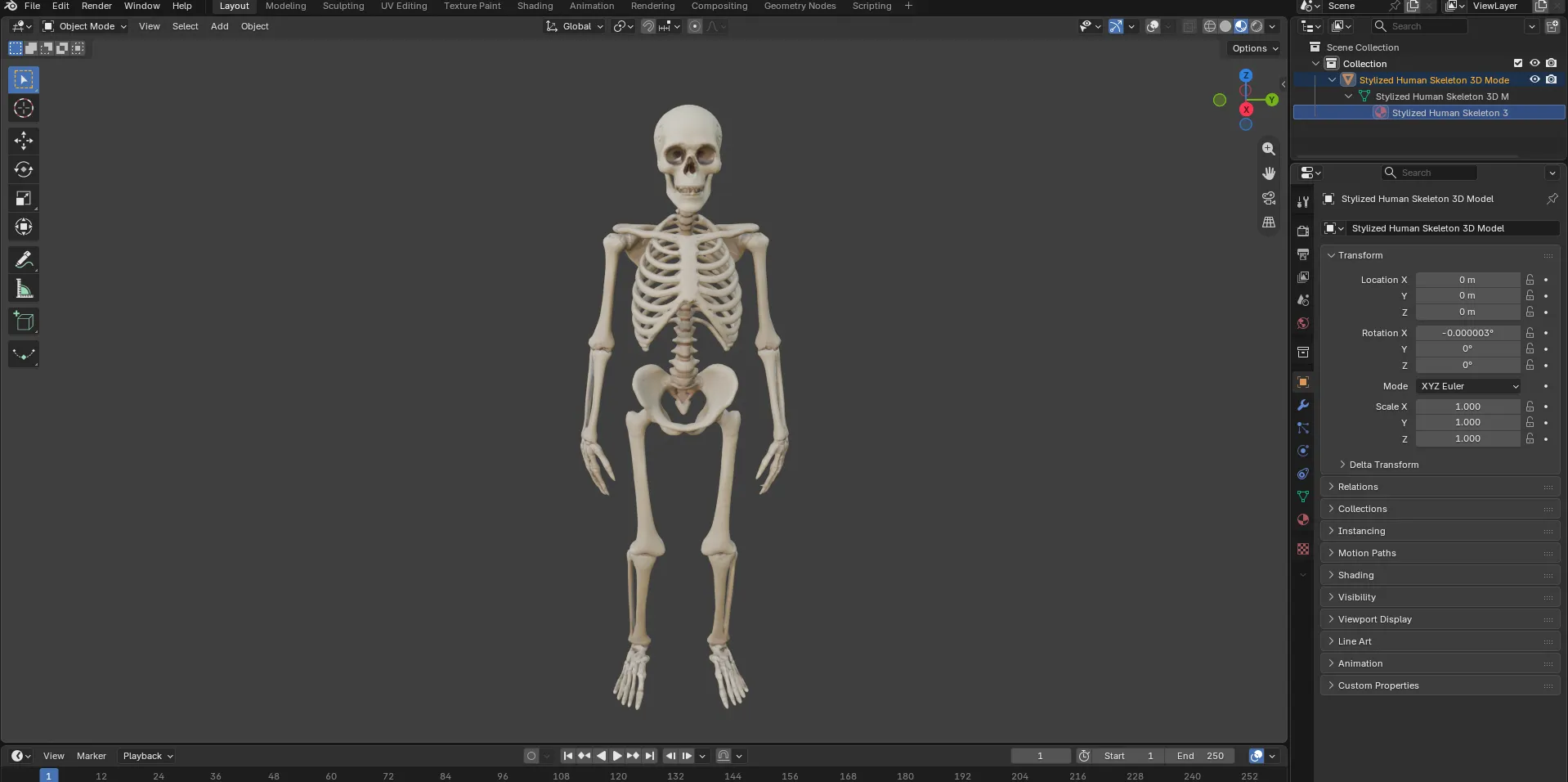Screen dimensions: 1568x782
Task: Open the XYZ Euler rotation mode dropdown
Action: 1469,386
